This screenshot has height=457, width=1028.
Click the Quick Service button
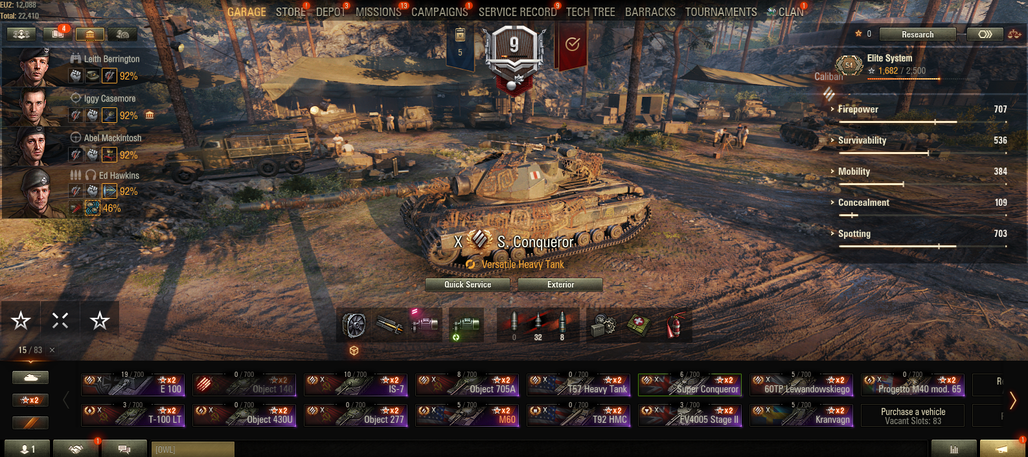pyautogui.click(x=467, y=285)
